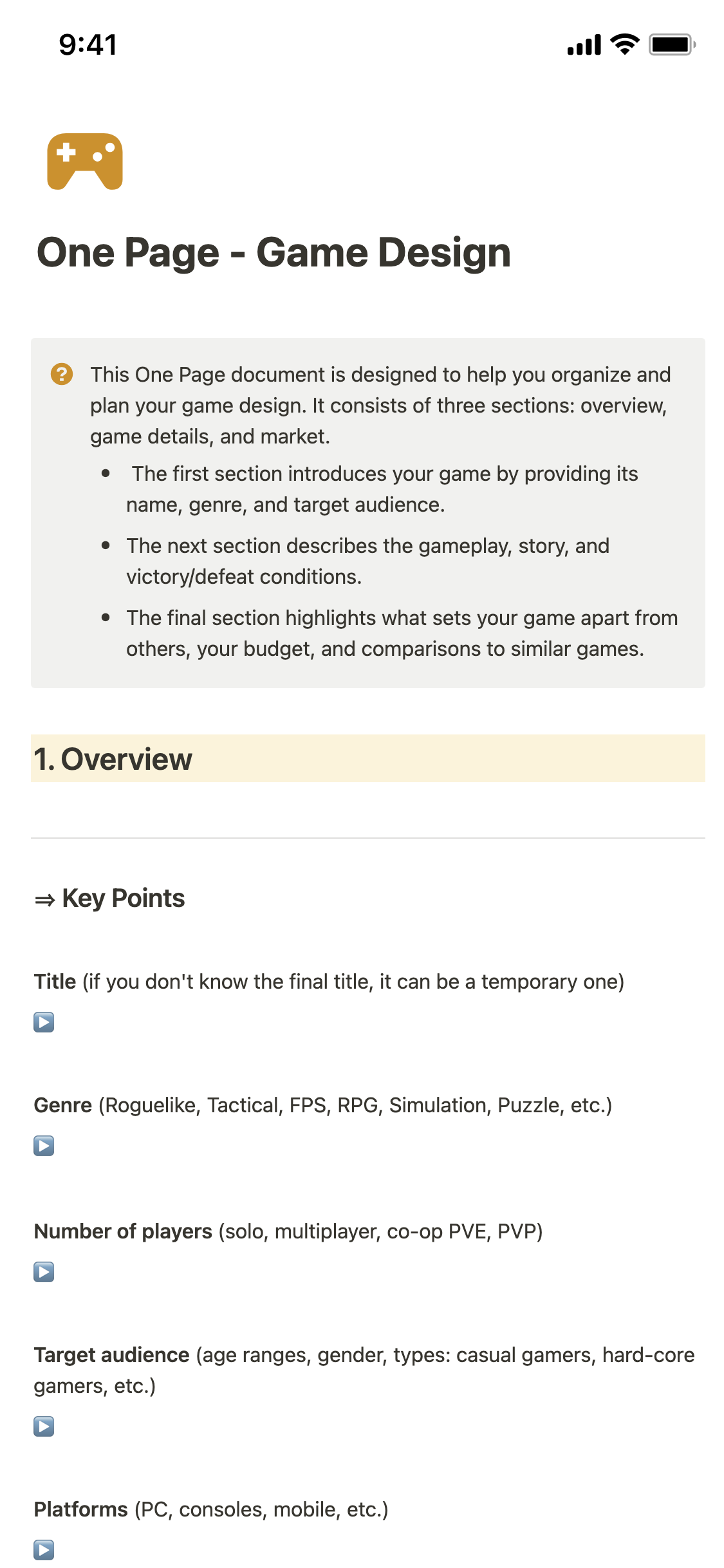Tap the Key Points subheading
The image size is (724, 1568).
(123, 898)
